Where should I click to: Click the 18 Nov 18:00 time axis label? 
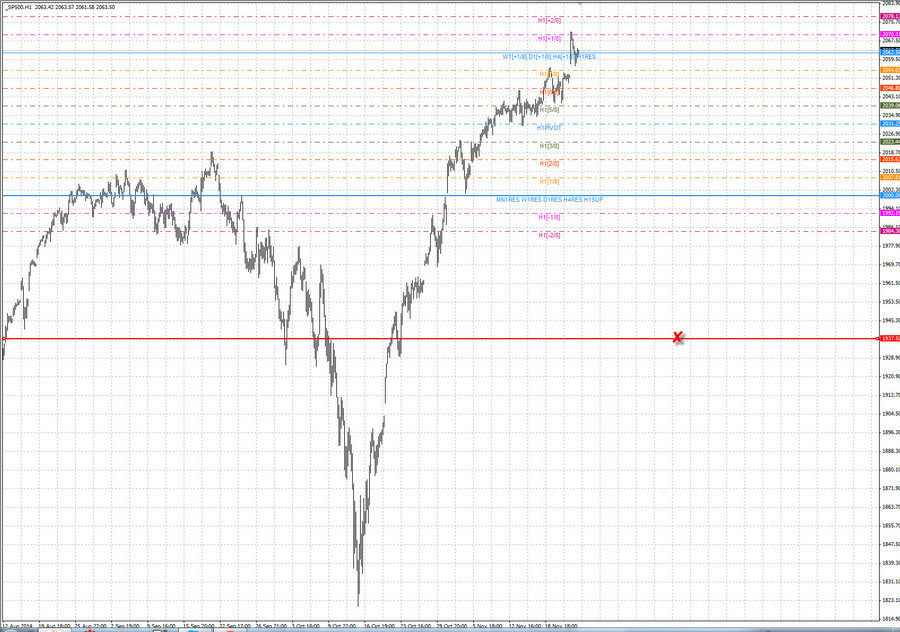561,626
